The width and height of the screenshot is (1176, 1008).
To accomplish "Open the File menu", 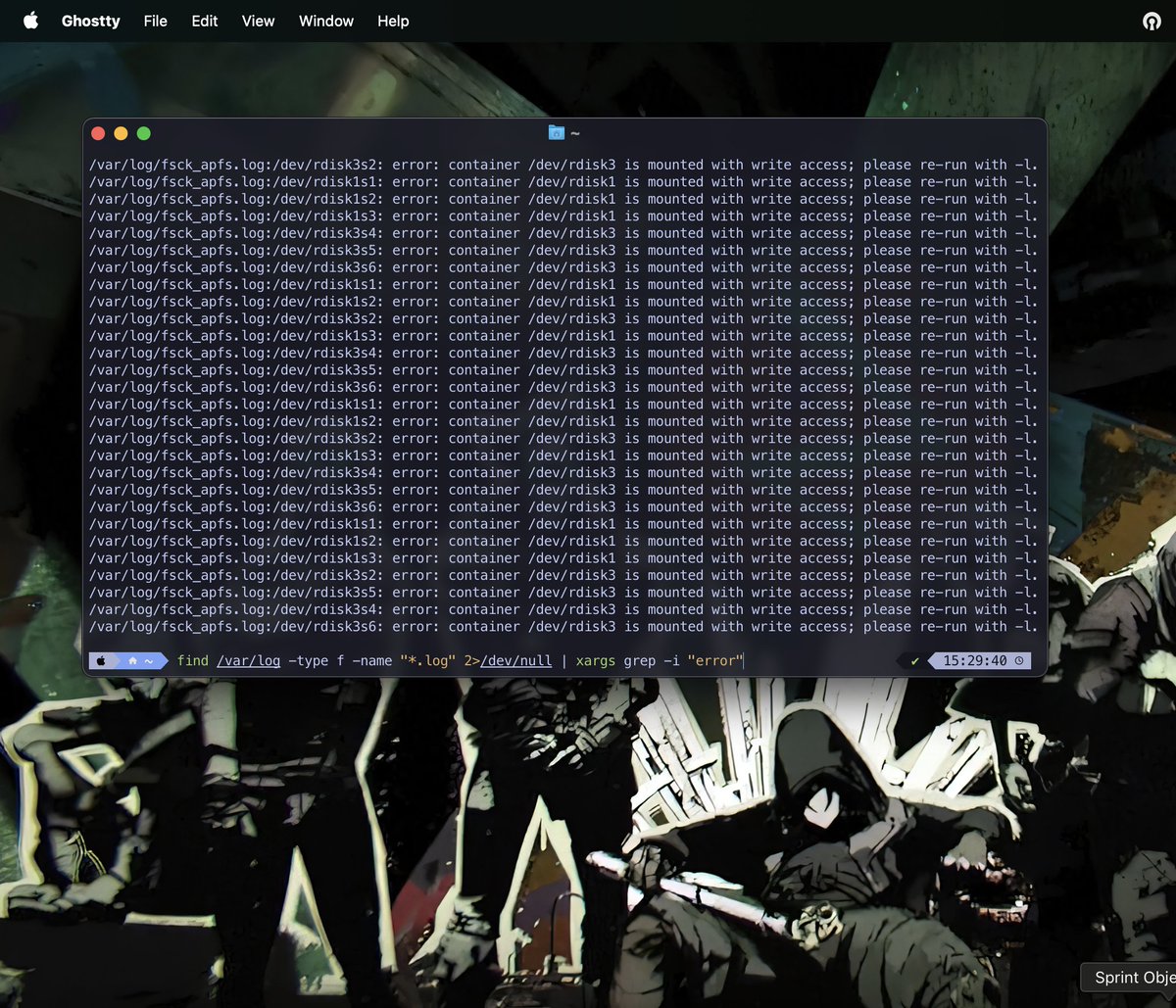I will (156, 21).
